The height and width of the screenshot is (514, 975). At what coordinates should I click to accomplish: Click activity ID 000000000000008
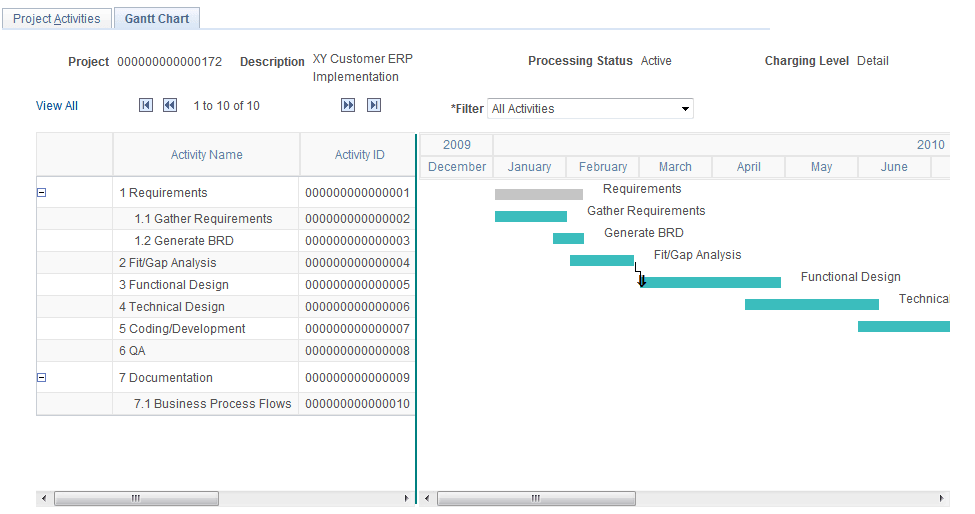click(x=358, y=351)
